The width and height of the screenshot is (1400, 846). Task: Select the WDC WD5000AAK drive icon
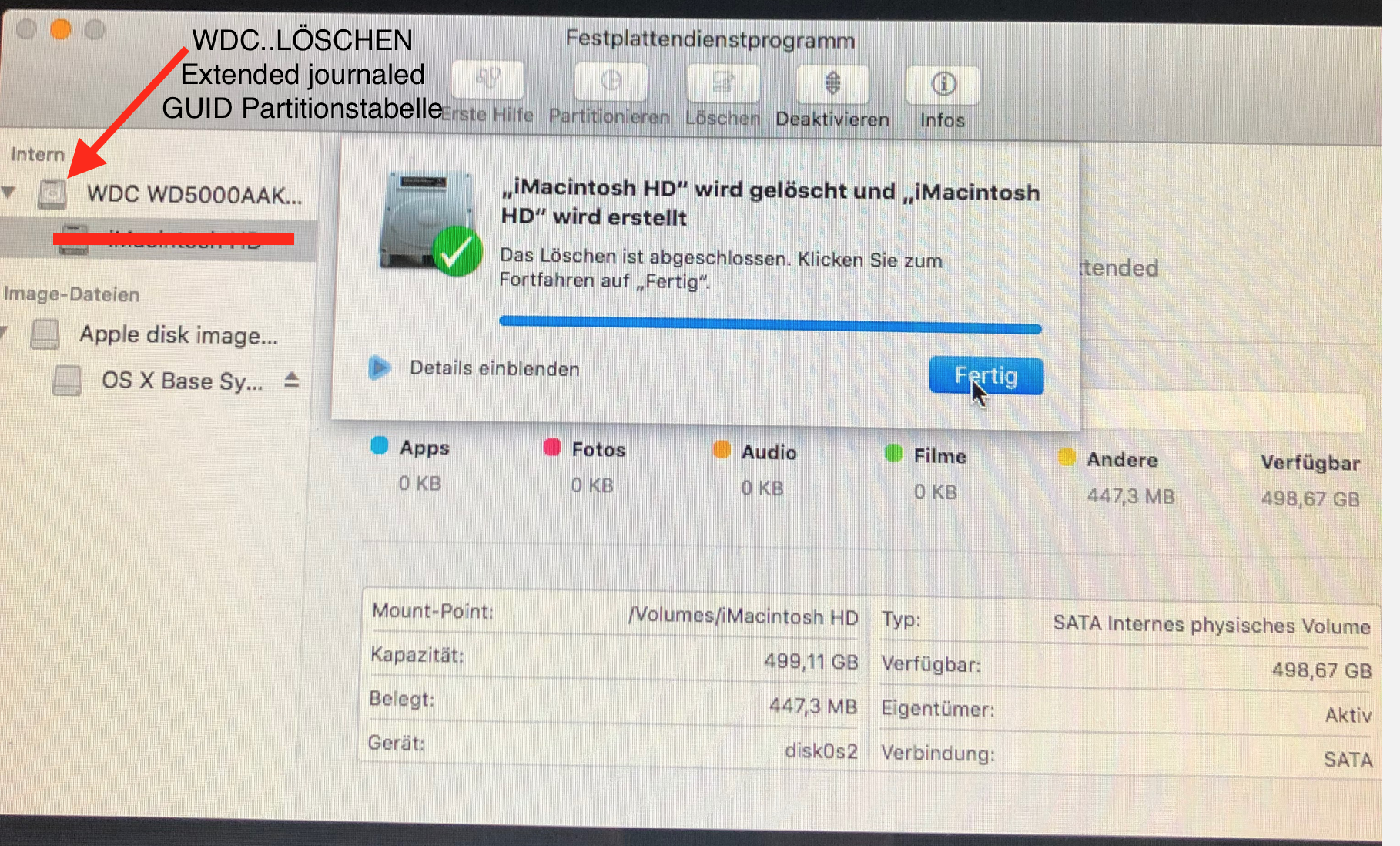point(52,193)
